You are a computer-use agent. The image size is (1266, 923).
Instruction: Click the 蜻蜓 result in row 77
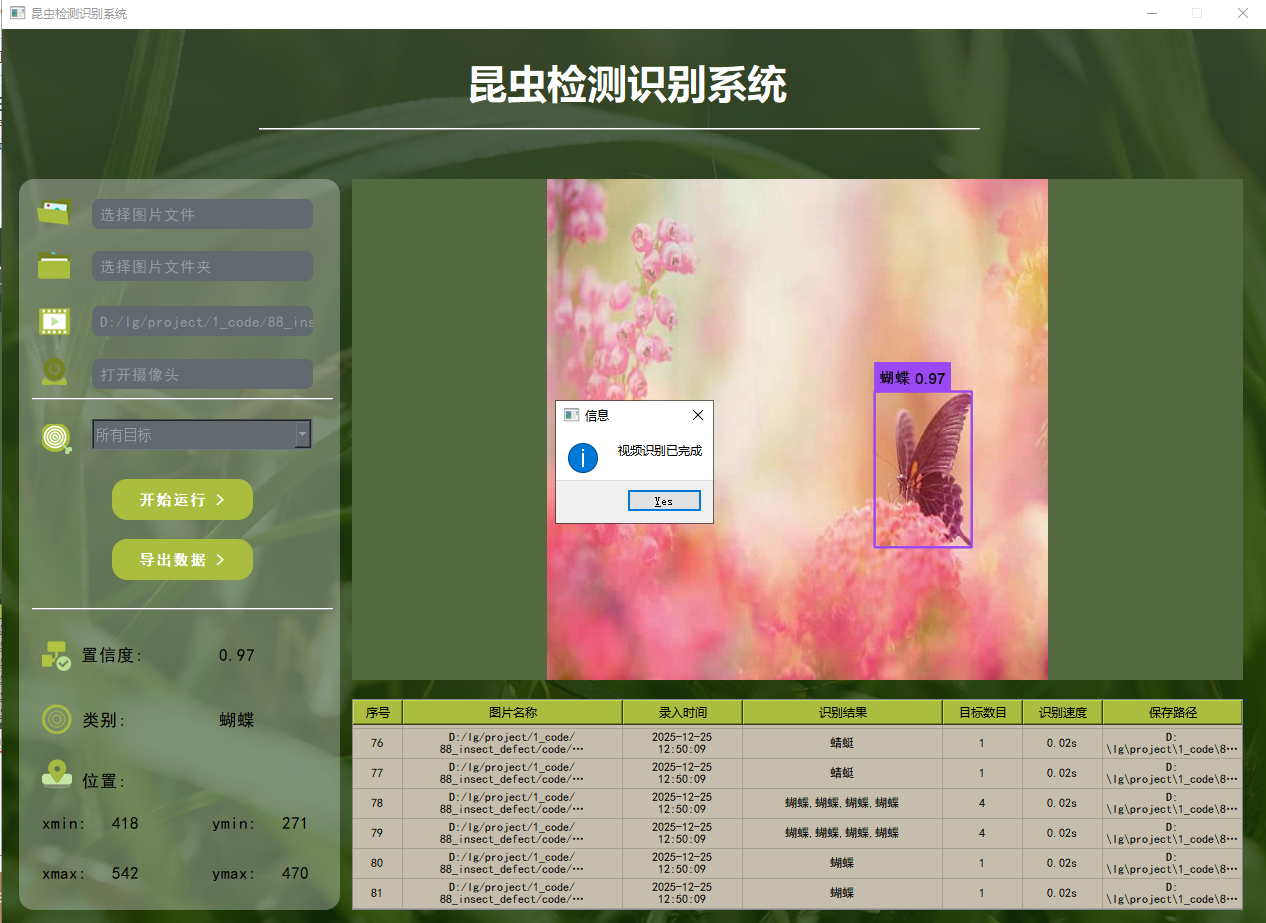click(842, 773)
